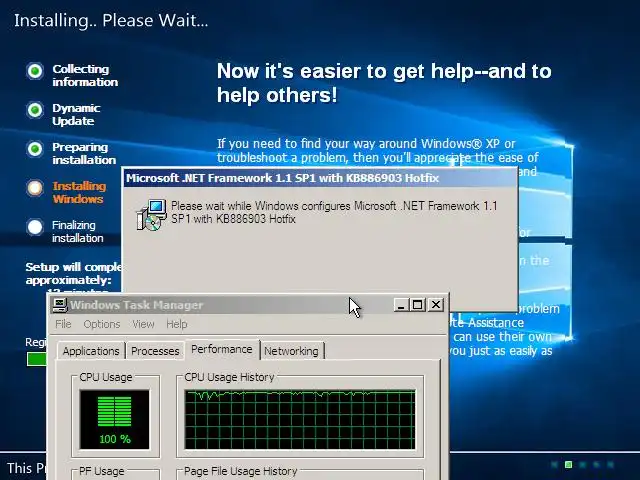640x480 pixels.
Task: Click the 'Installing.. Please Wait...' heading
Action: 111,20
